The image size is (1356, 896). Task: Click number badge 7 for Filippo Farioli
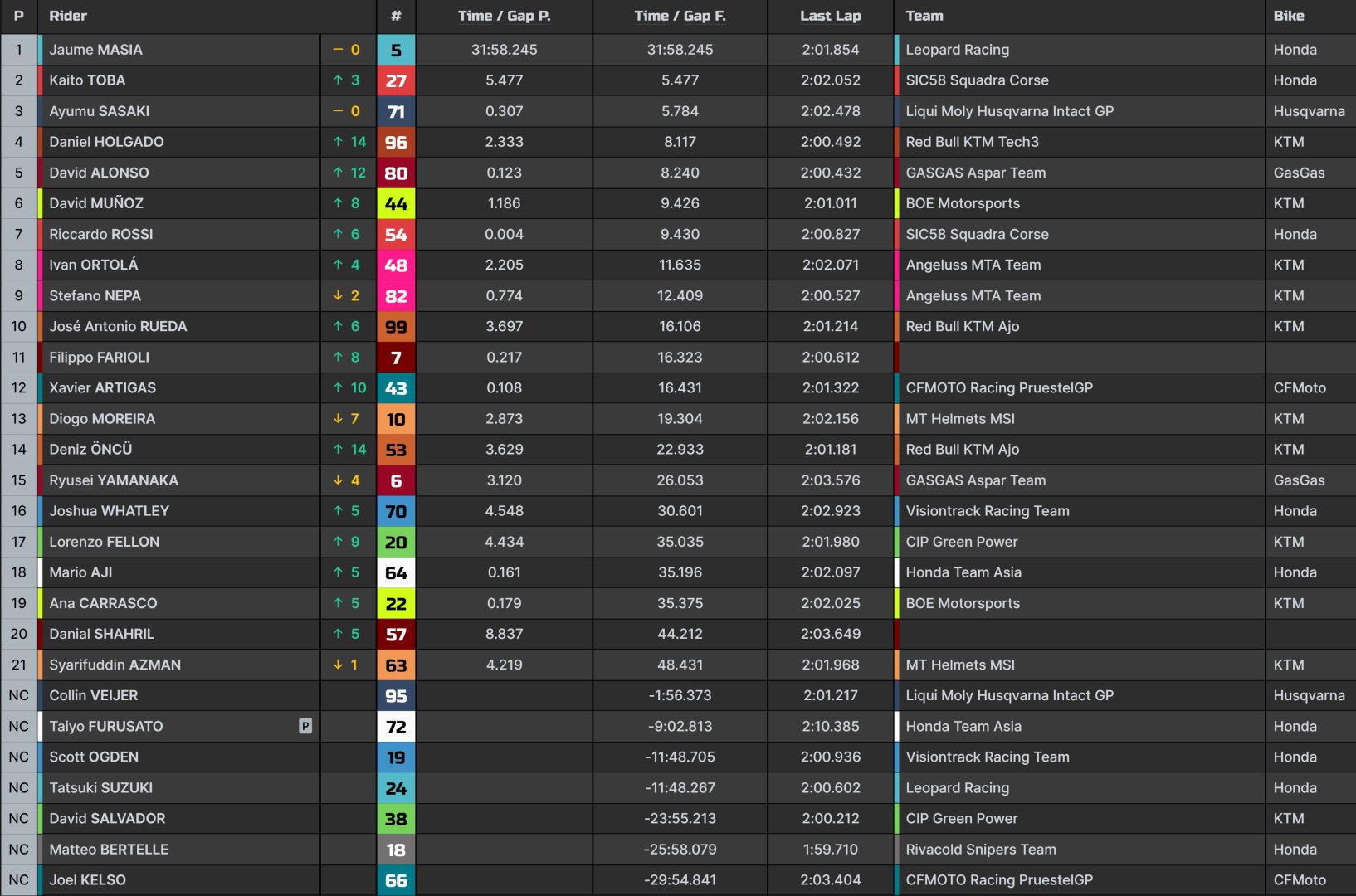pyautogui.click(x=396, y=358)
